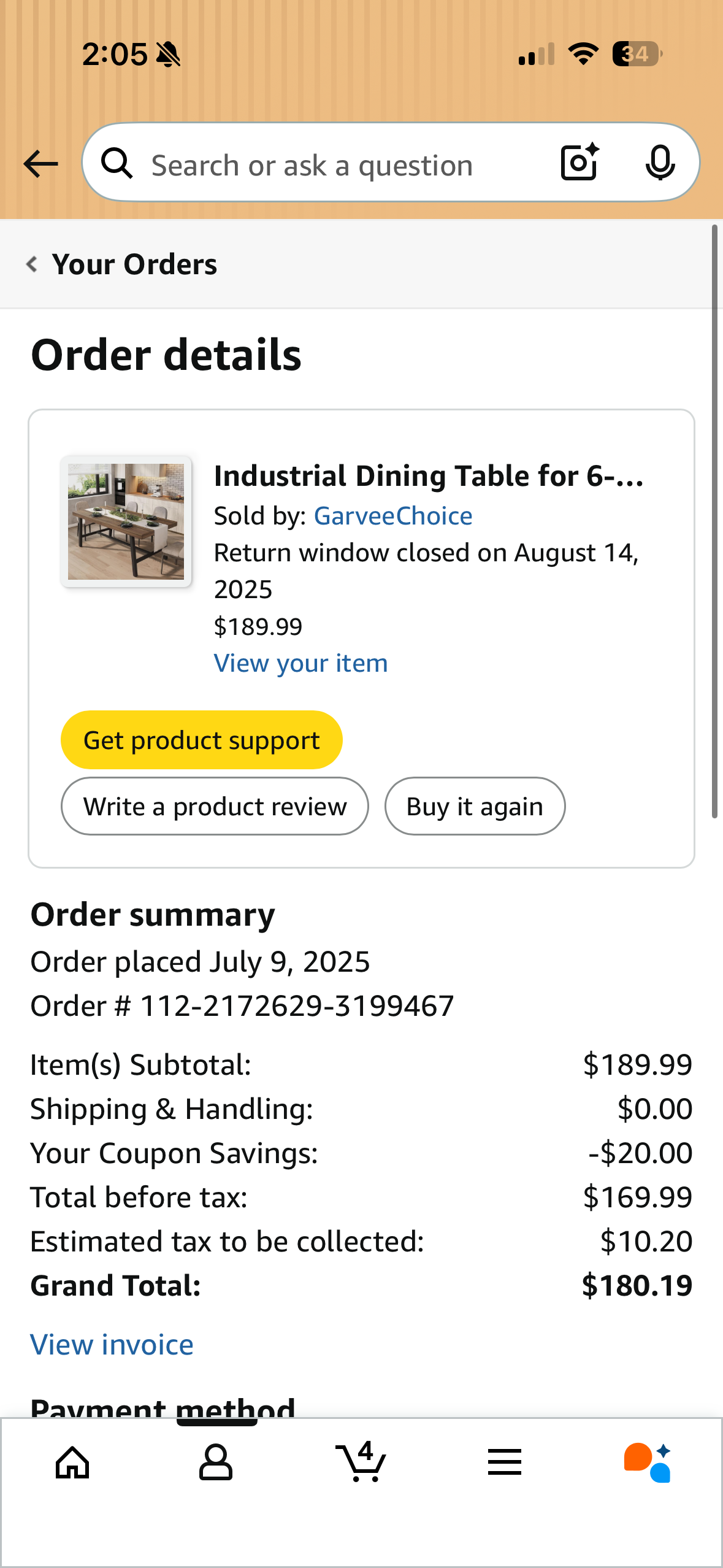This screenshot has width=723, height=1568.
Task: Open the View invoice link
Action: pos(112,1345)
